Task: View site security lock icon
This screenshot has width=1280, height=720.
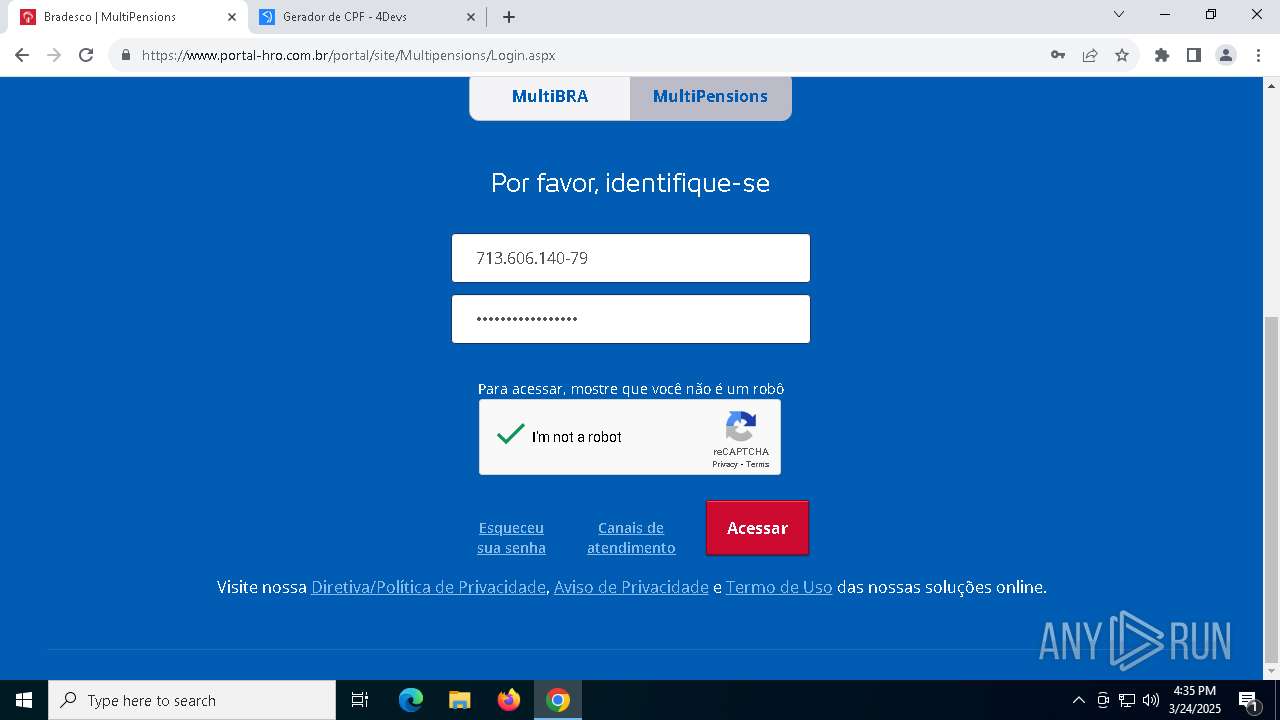Action: (126, 56)
